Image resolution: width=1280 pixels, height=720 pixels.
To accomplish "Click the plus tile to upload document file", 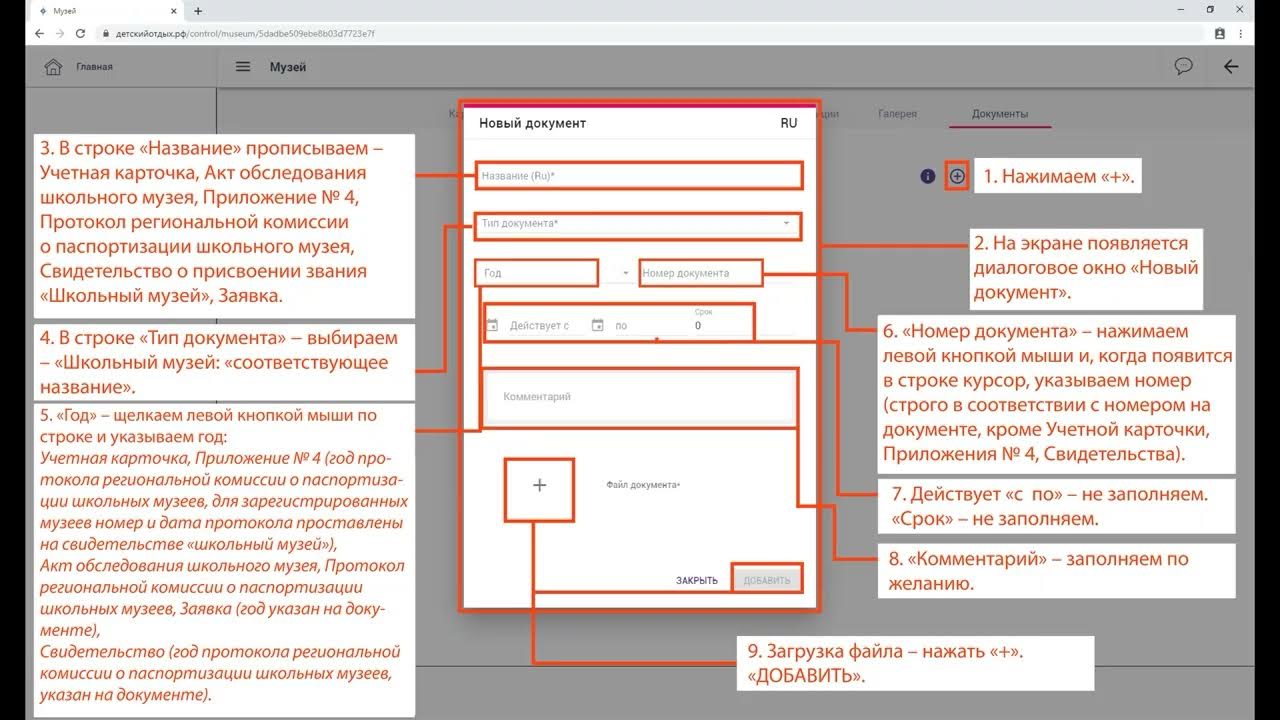I will click(x=540, y=485).
